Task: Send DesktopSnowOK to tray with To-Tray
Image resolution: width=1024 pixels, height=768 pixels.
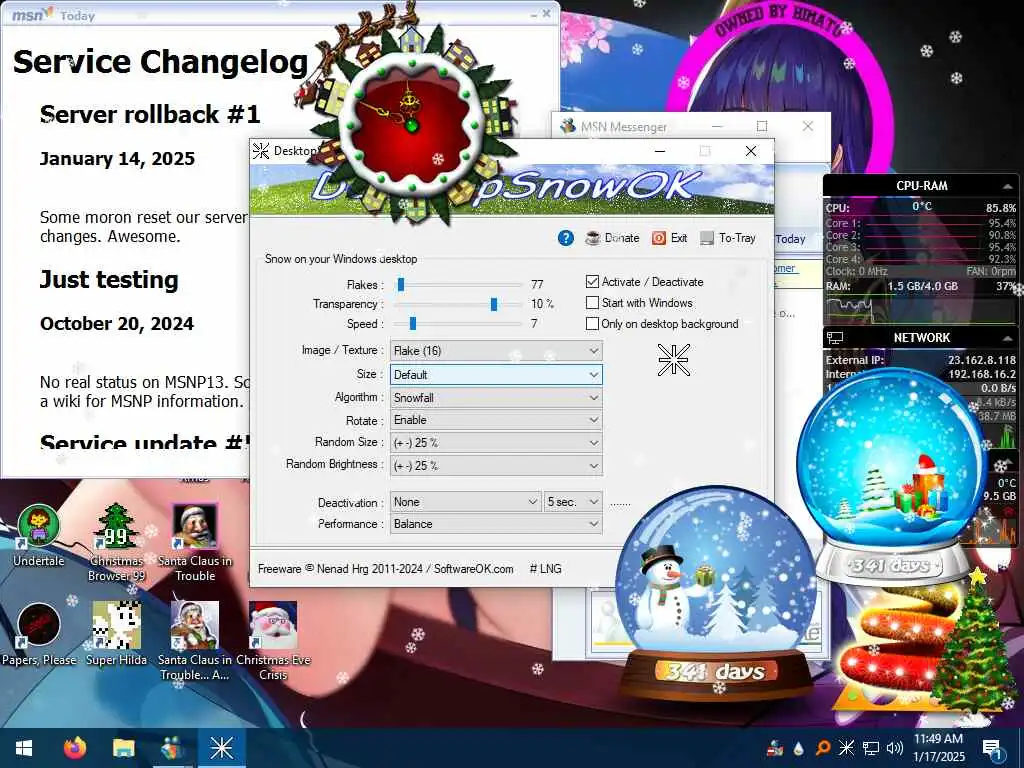Action: tap(728, 238)
